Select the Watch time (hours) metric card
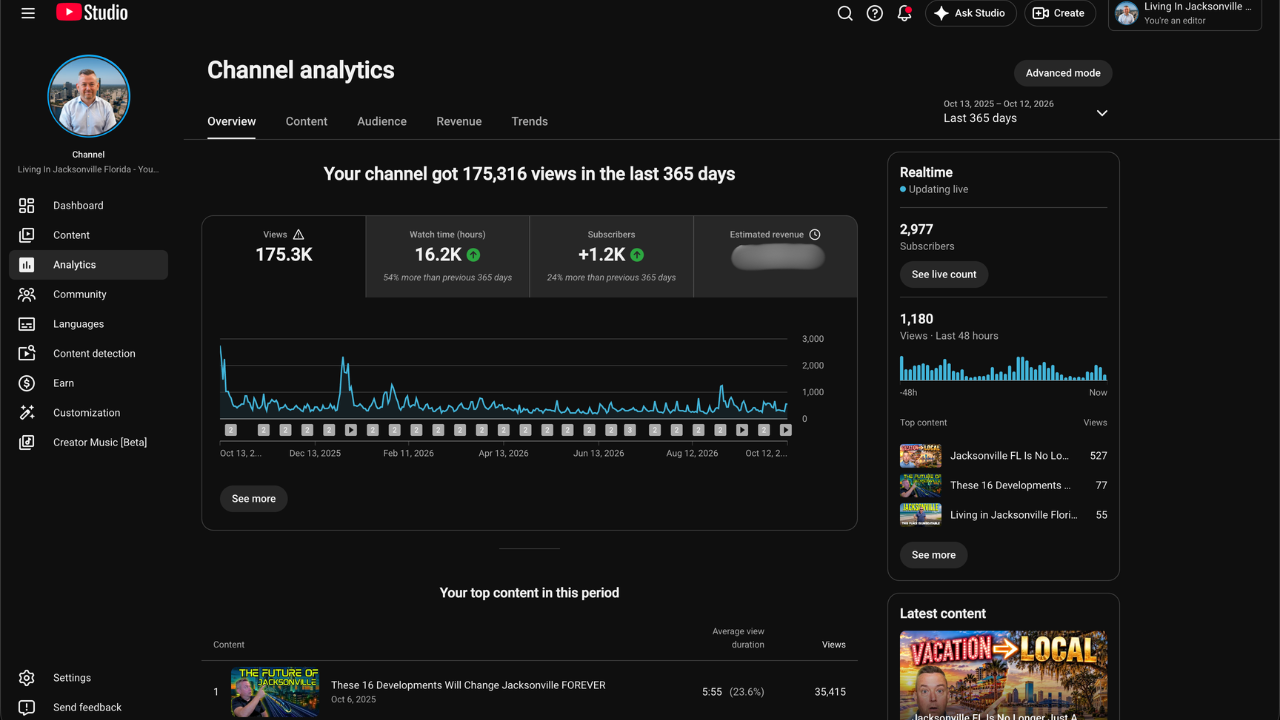The height and width of the screenshot is (720, 1280). (x=447, y=257)
